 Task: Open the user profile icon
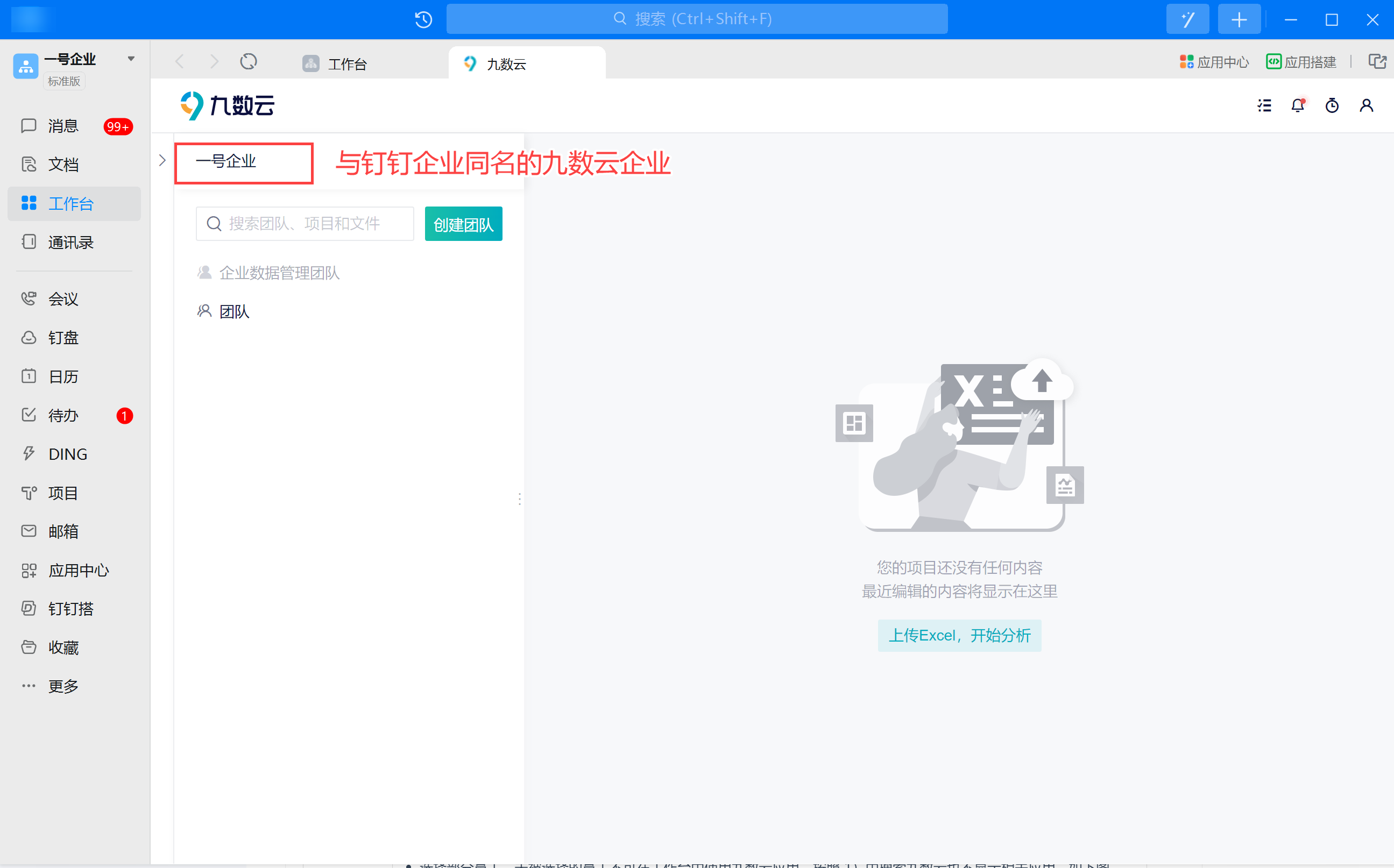[1367, 105]
